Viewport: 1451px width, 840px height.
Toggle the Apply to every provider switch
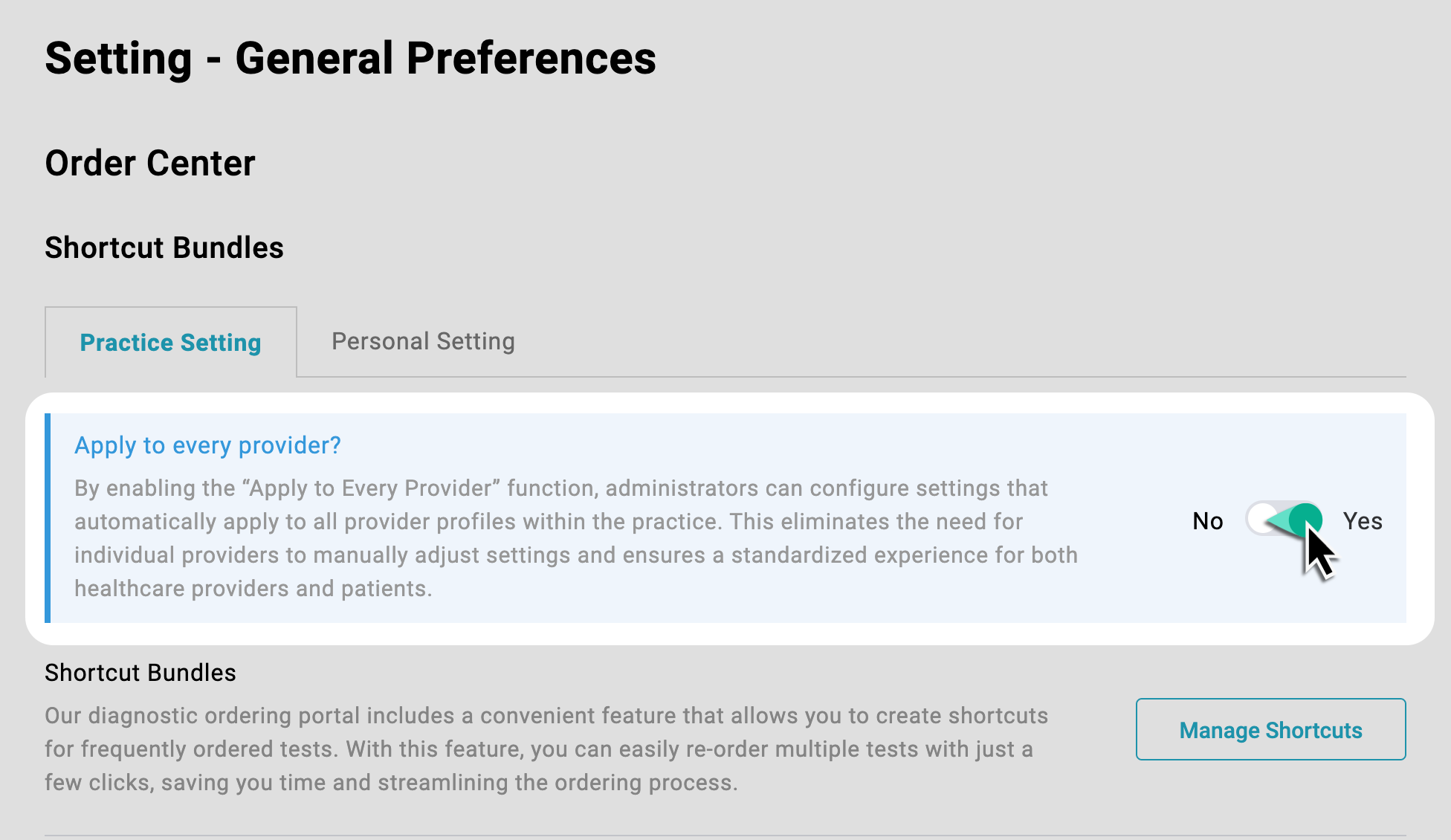pyautogui.click(x=1284, y=520)
